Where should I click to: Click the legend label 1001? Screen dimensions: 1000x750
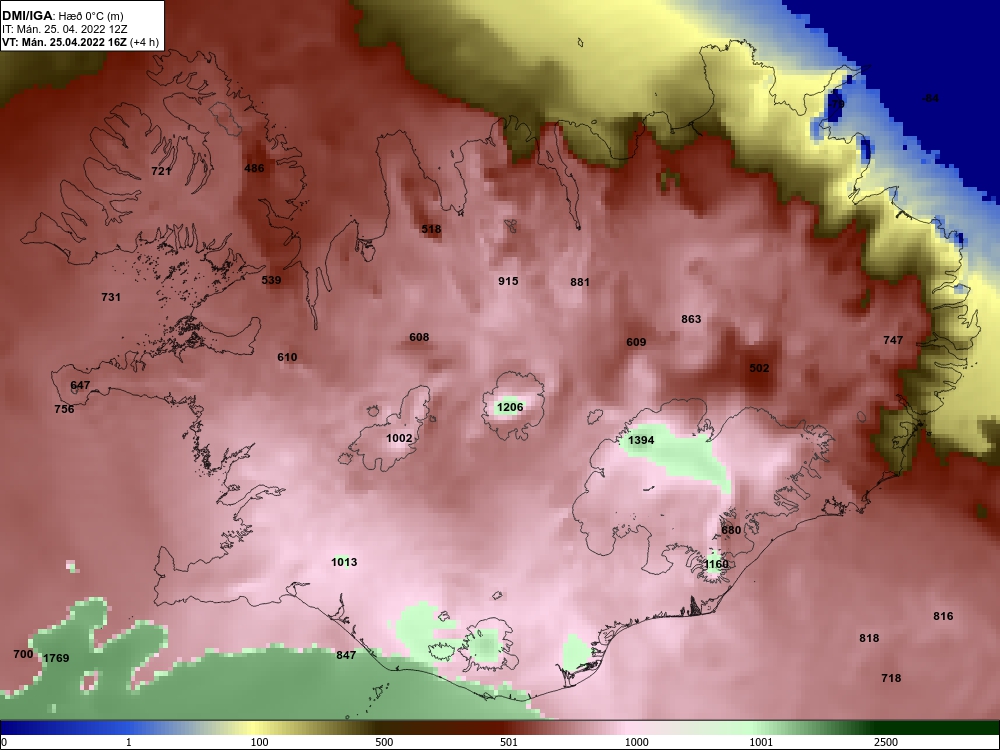(761, 742)
